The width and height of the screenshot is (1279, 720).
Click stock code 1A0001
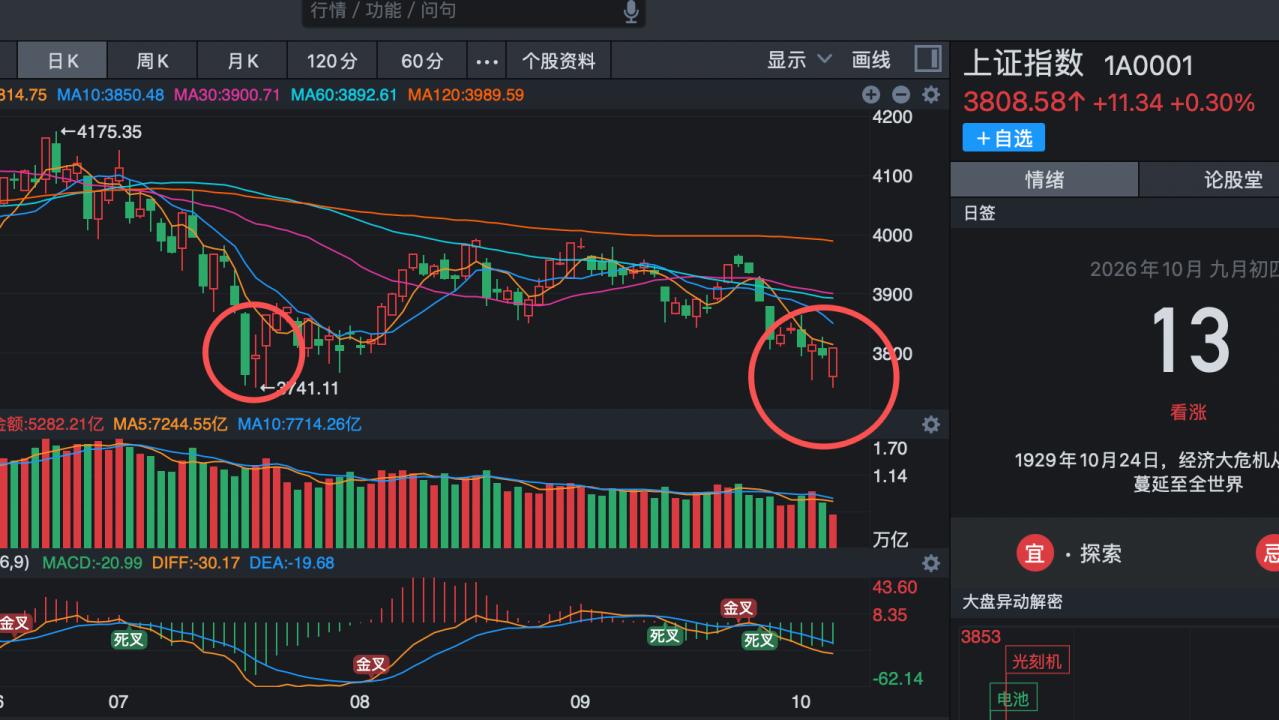1149,66
